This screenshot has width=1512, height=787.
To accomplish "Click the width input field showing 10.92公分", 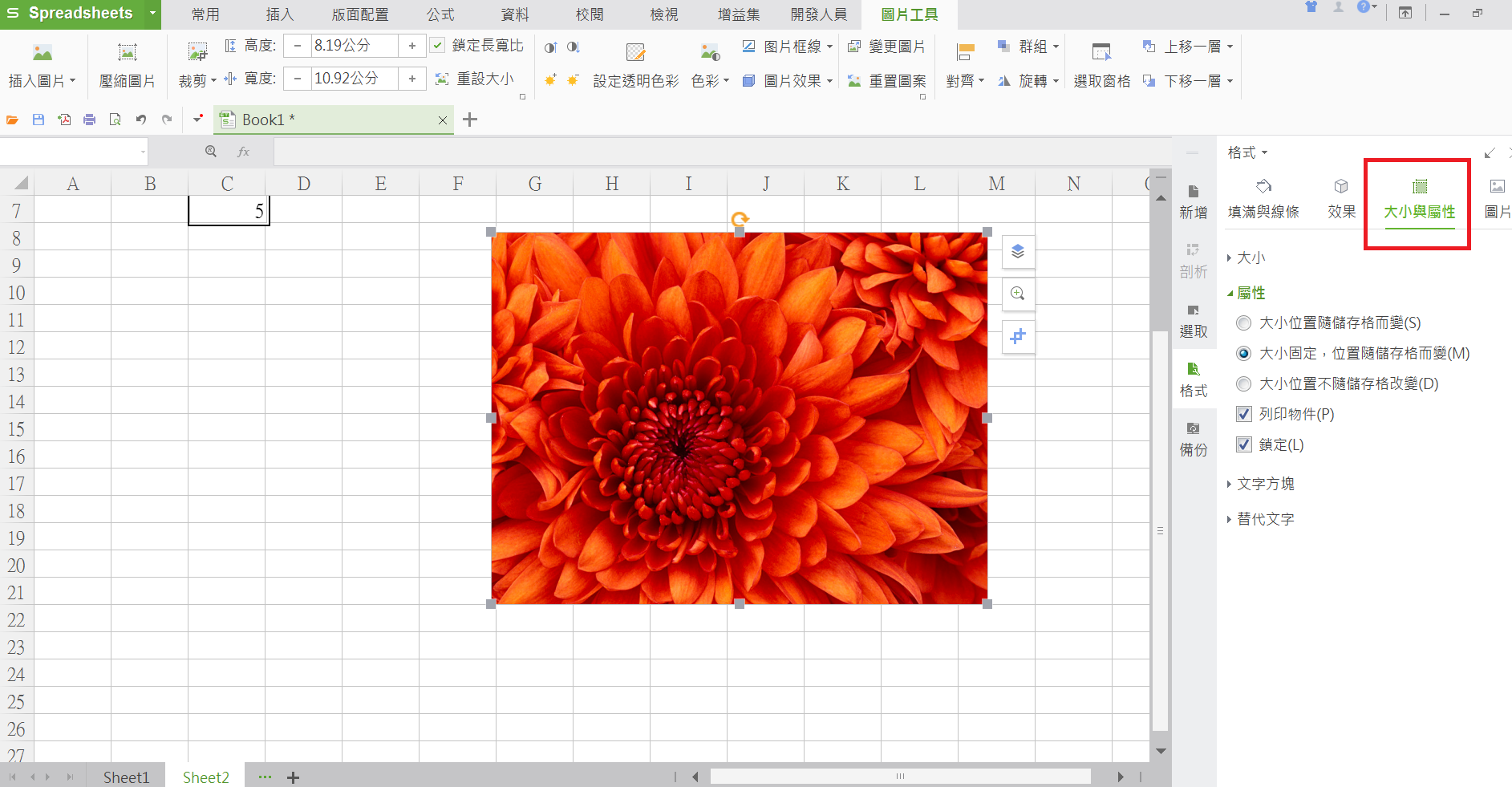I will coord(355,79).
